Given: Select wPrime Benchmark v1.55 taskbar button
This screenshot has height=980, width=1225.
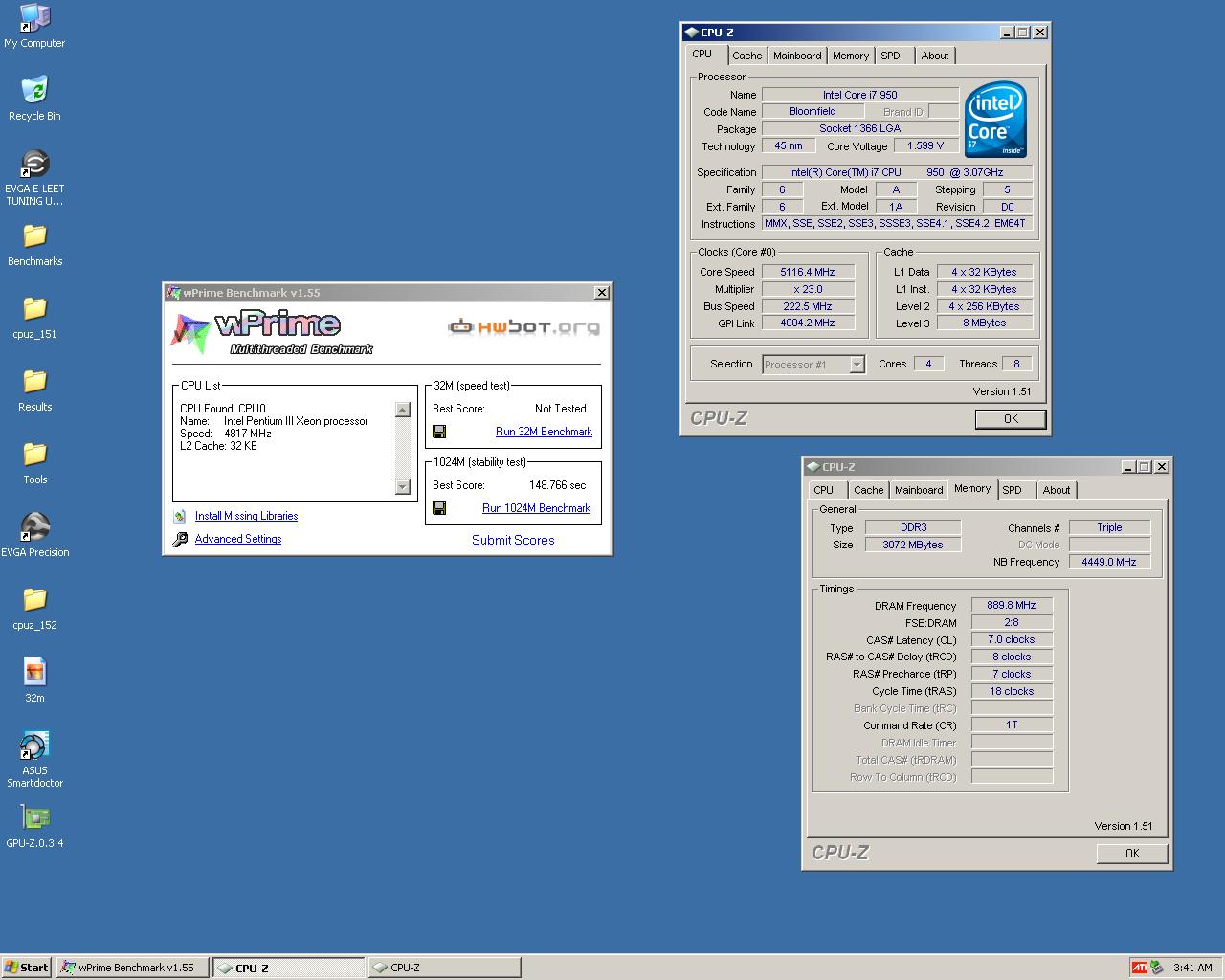Looking at the screenshot, I should coord(133,968).
